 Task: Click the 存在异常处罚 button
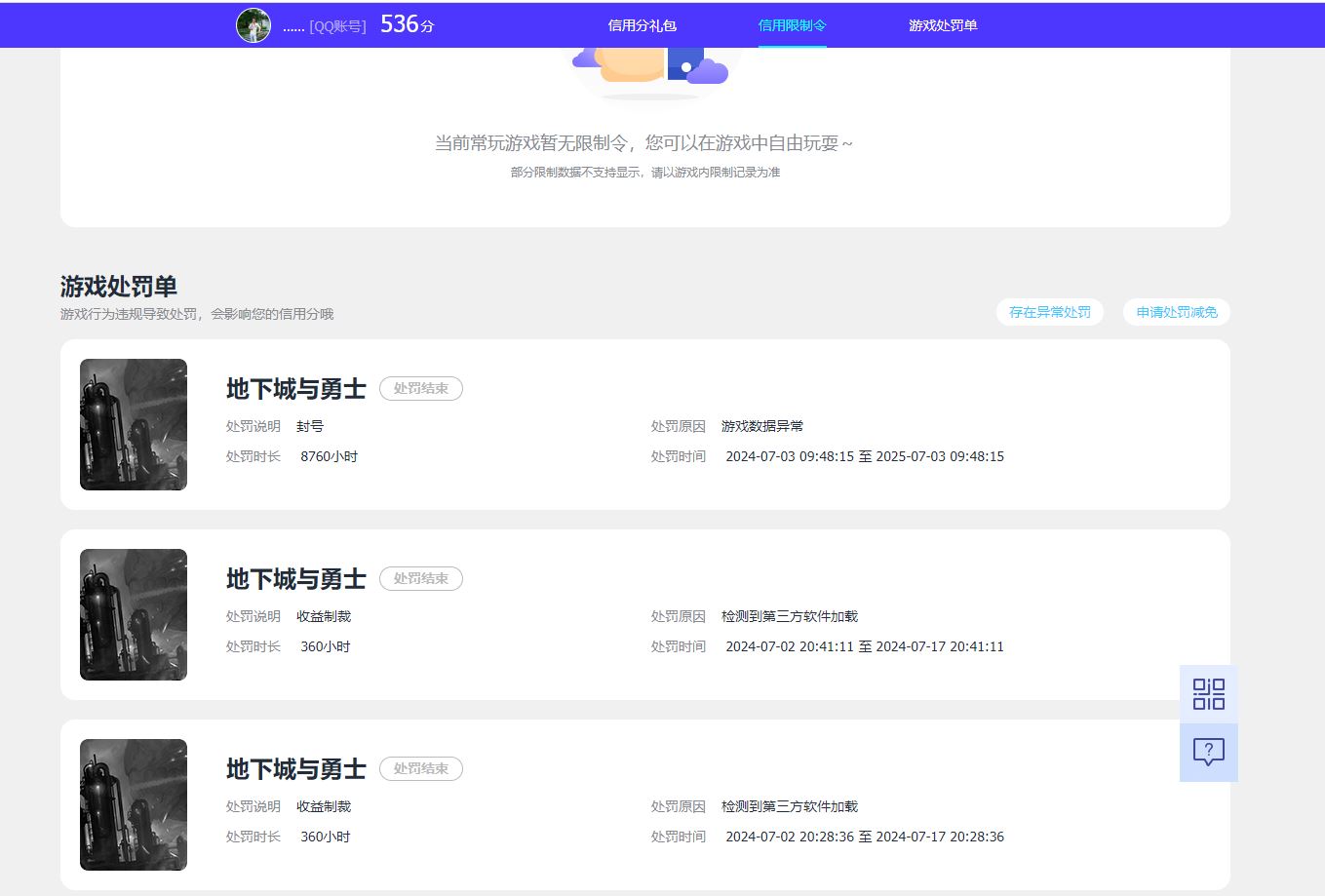point(1050,312)
